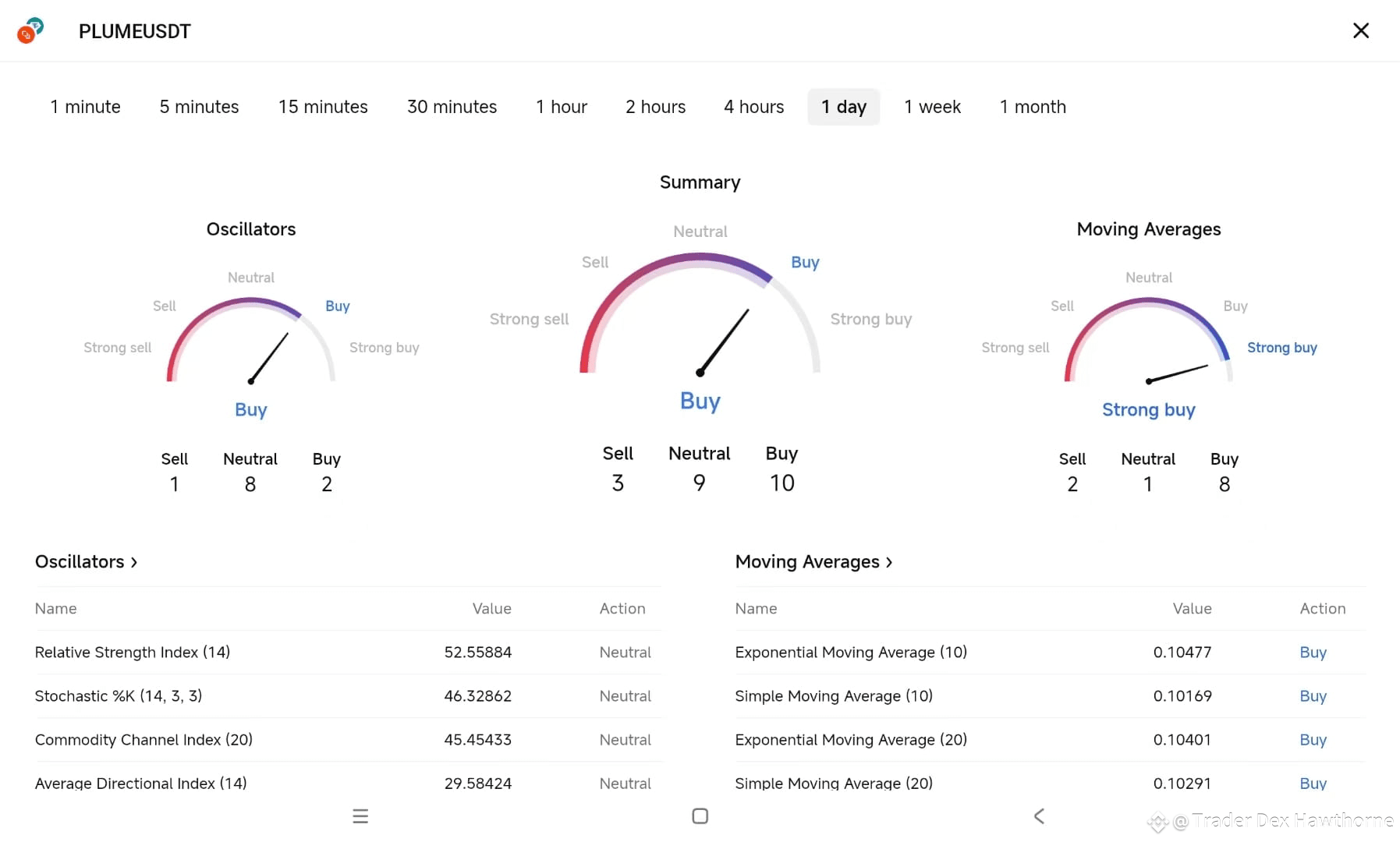1400x842 pixels.
Task: Click the Oscillators gauge dial
Action: 250,340
